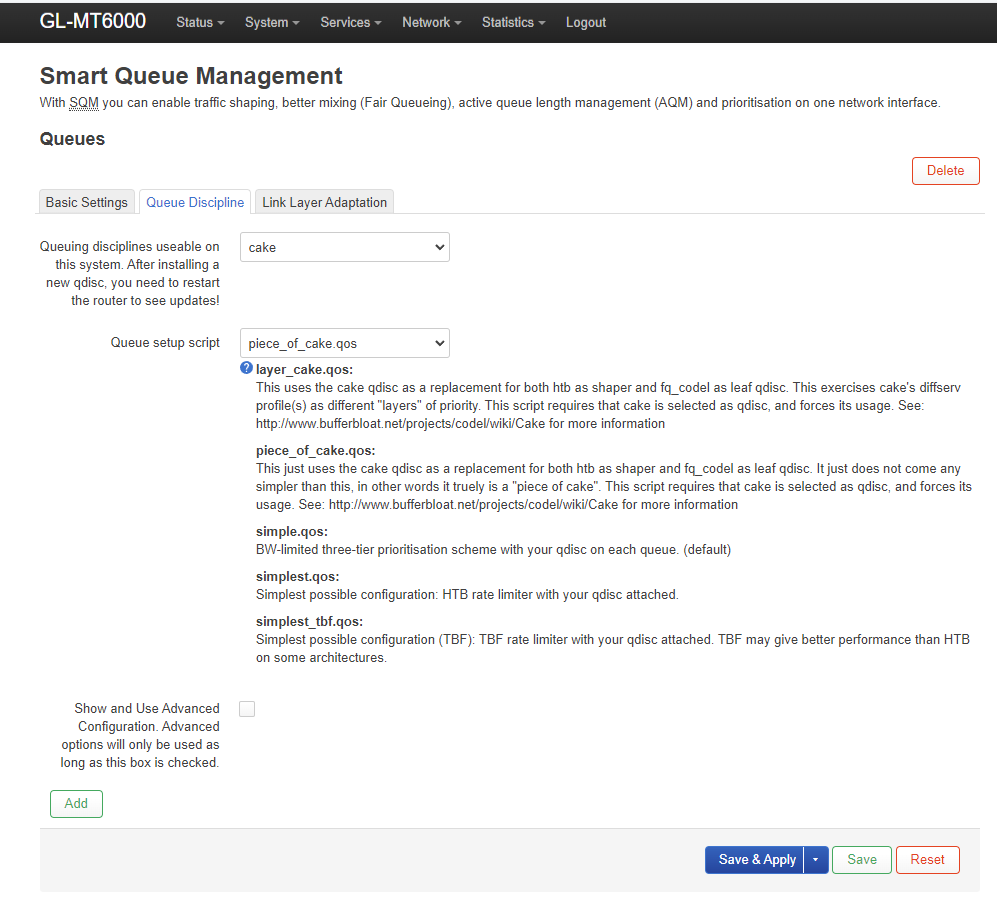
Task: Expand the Network menu
Action: pyautogui.click(x=431, y=22)
